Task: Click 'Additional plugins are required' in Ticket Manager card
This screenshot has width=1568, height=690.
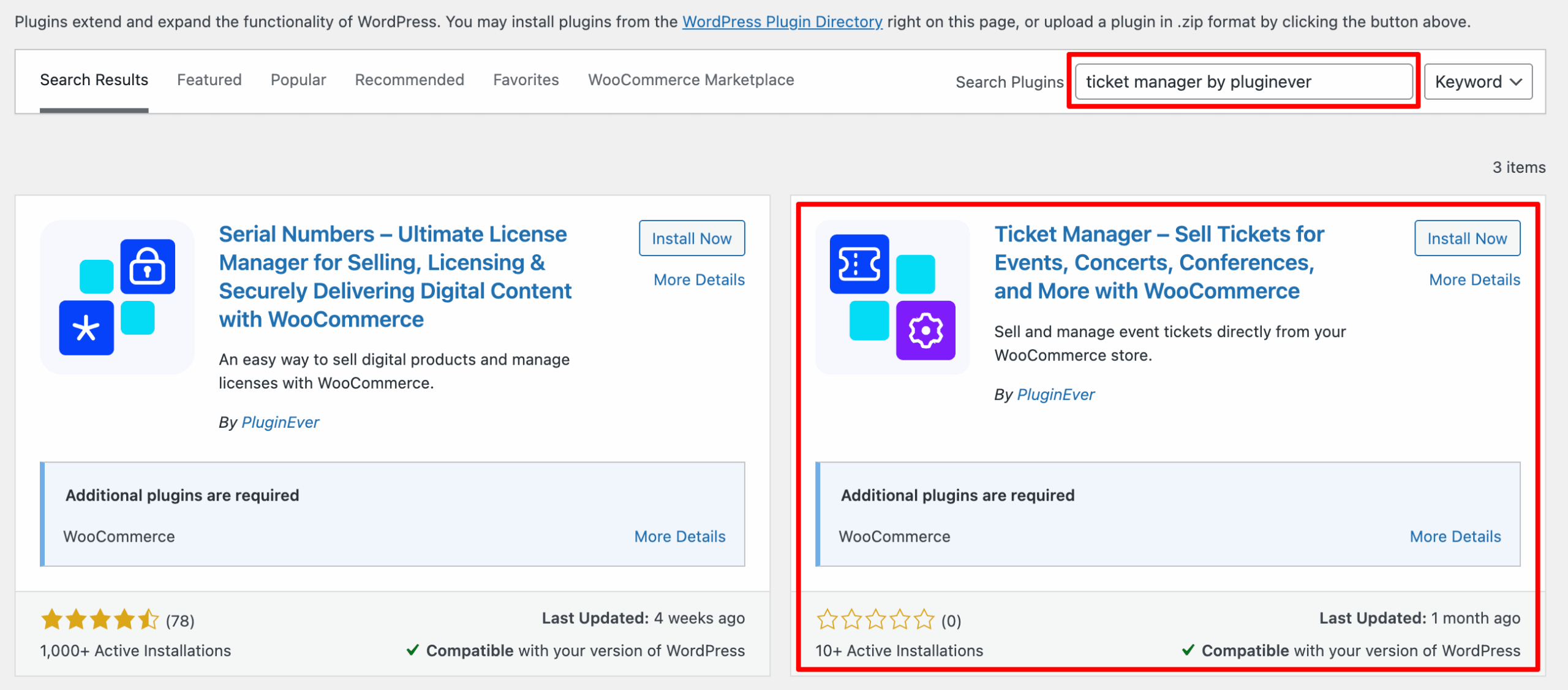Action: (958, 495)
